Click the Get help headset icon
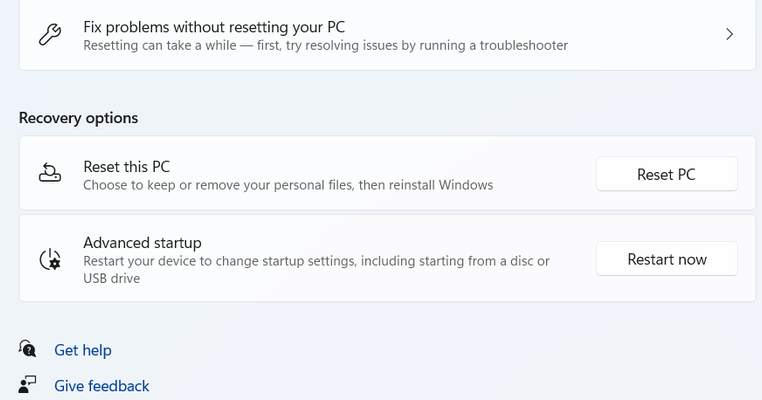Screen dimensions: 762x400 28,348
